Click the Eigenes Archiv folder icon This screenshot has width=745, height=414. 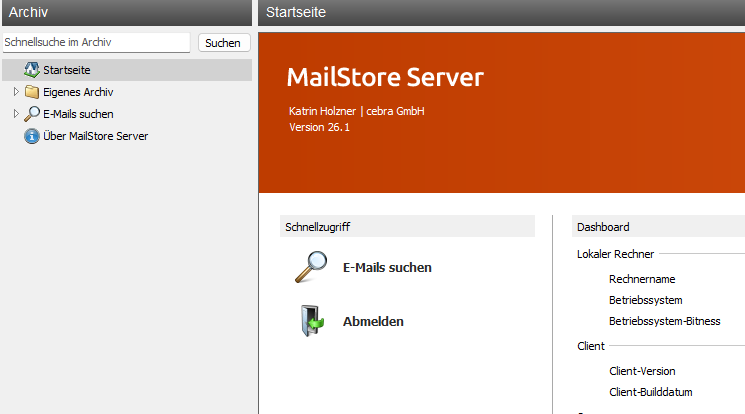[31, 92]
